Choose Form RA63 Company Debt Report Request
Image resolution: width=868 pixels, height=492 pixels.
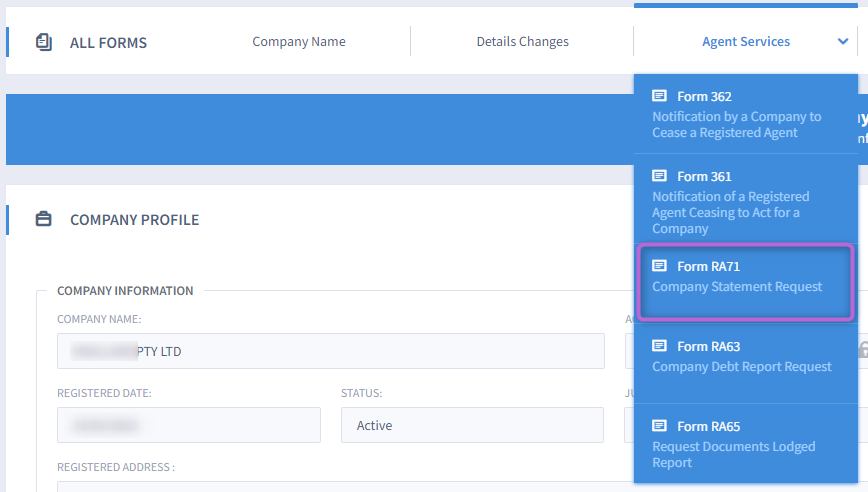746,364
